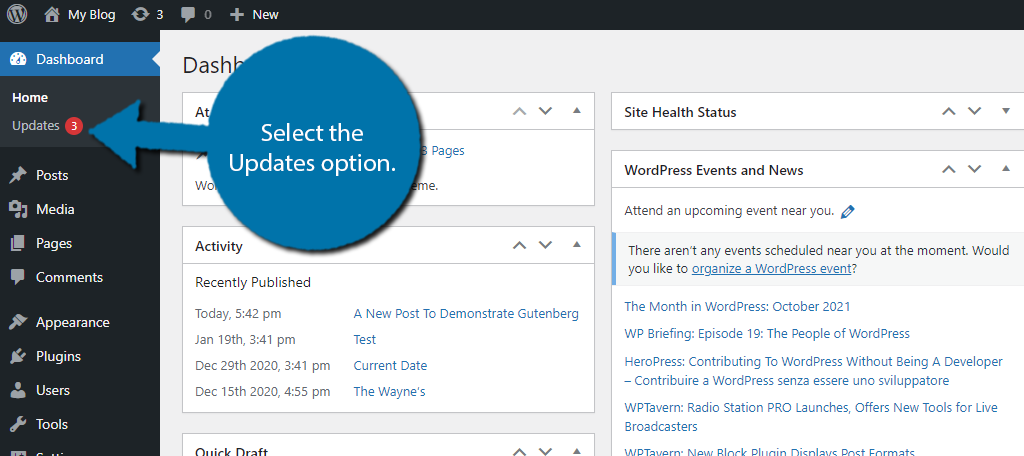Open Comments menu

point(69,277)
